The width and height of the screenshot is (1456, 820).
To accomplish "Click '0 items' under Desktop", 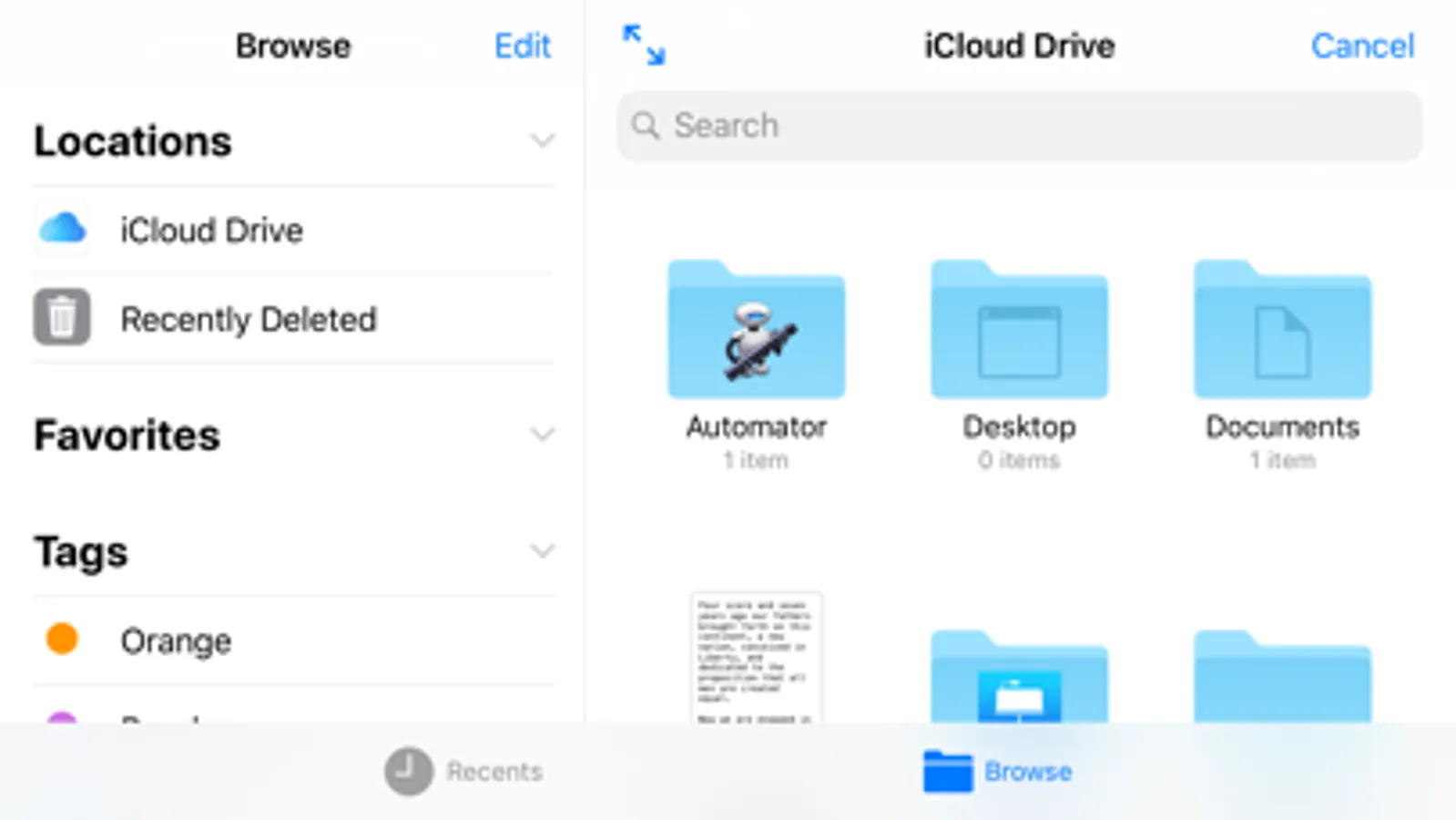I will (x=1019, y=460).
